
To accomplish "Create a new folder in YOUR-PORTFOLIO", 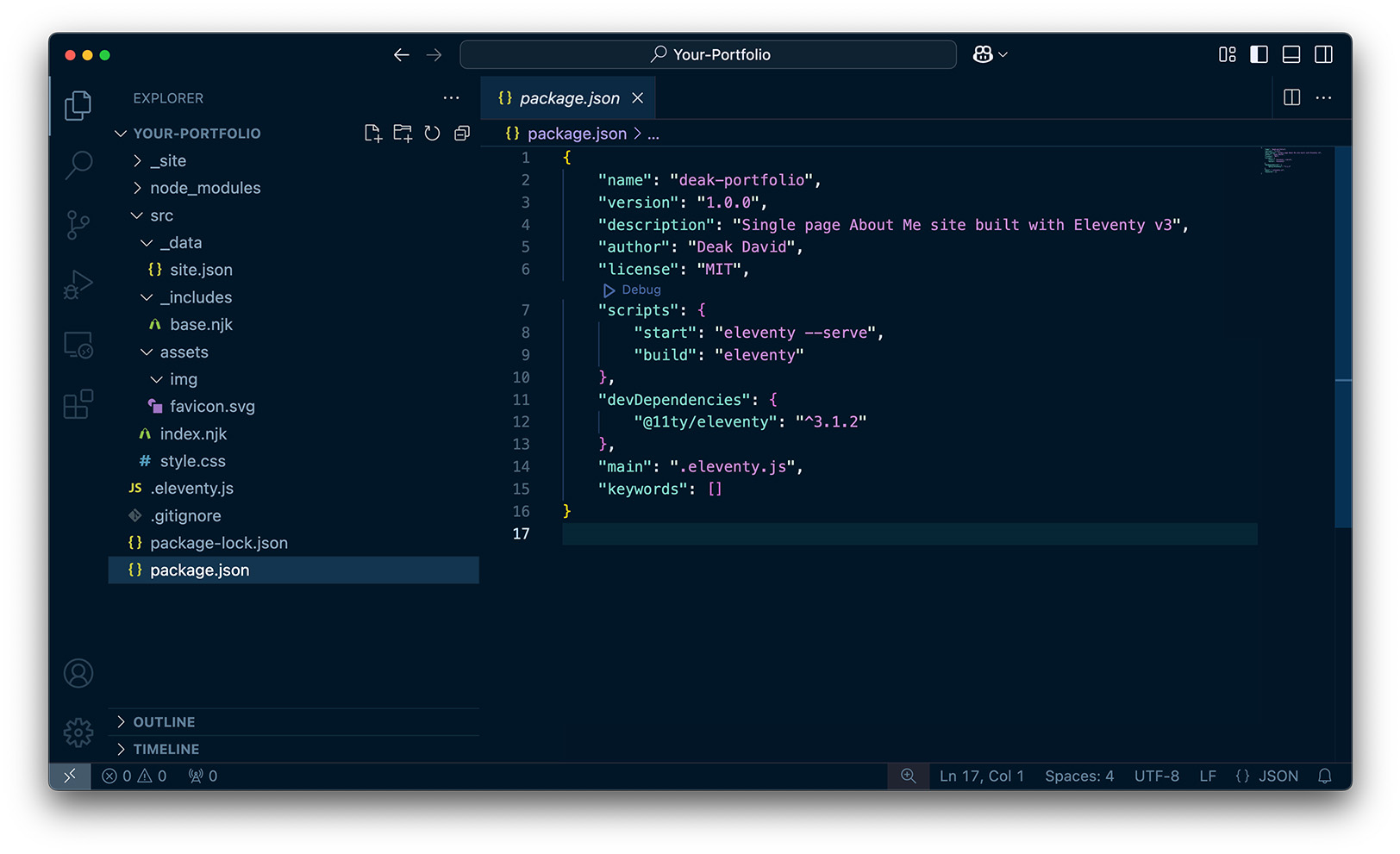I will (403, 134).
